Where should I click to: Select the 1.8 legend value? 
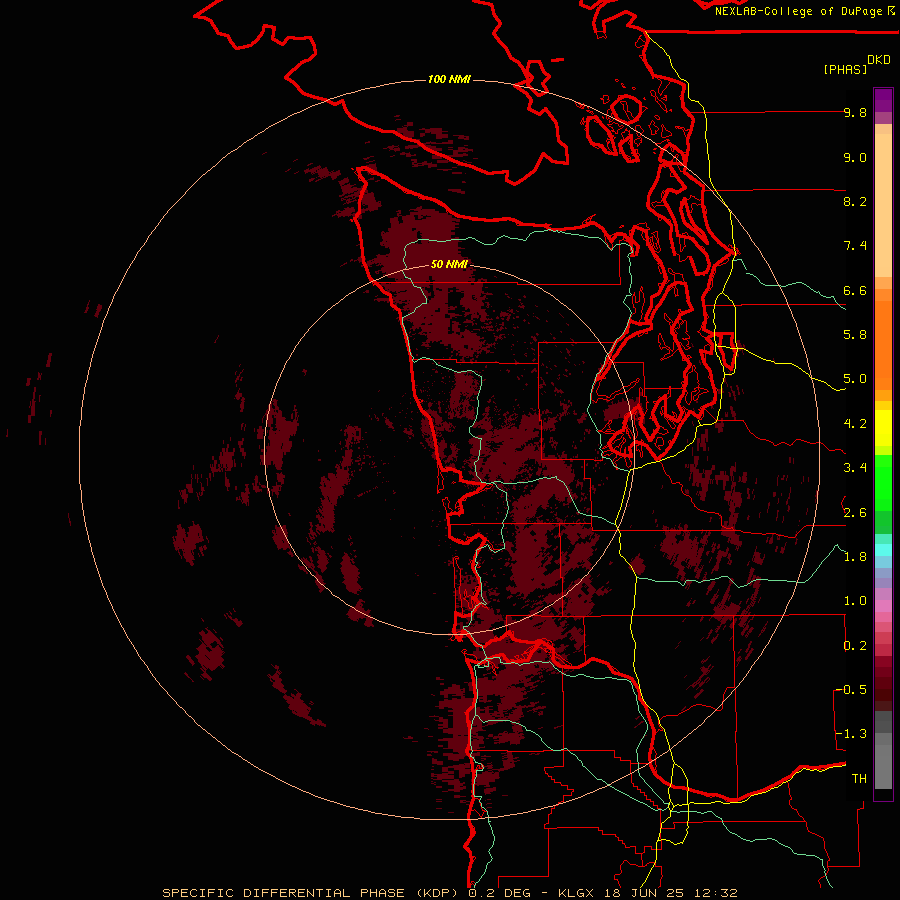point(855,557)
